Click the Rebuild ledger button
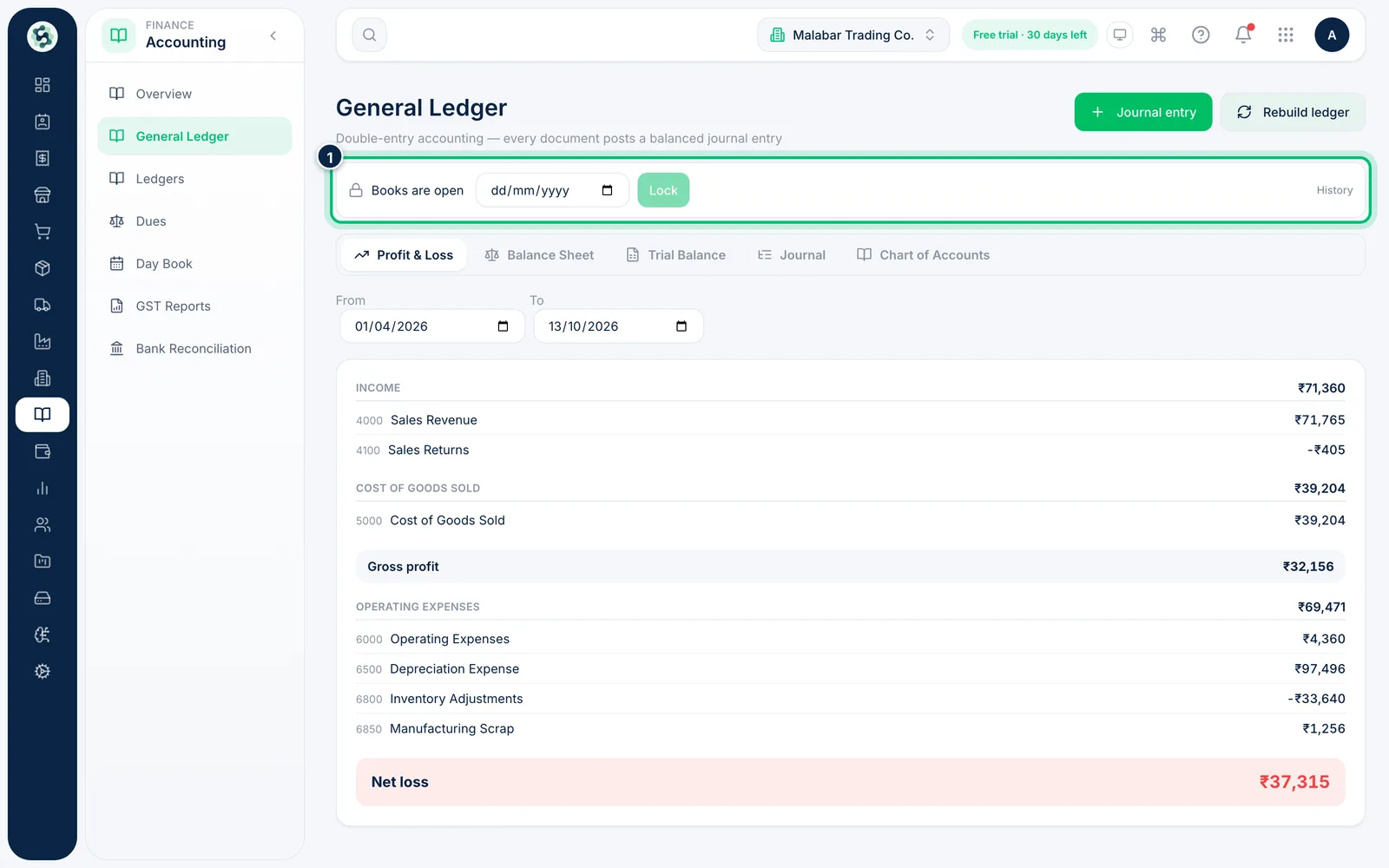1389x868 pixels. click(x=1293, y=112)
